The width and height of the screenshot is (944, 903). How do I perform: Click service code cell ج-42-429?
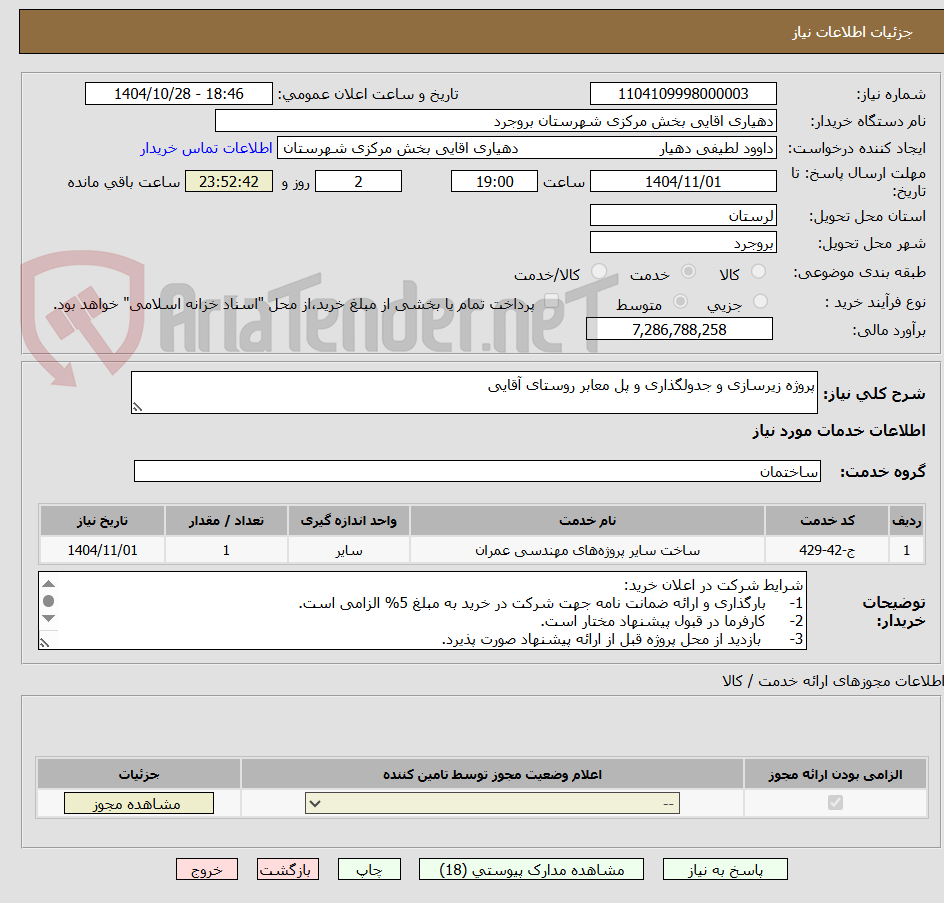[827, 550]
